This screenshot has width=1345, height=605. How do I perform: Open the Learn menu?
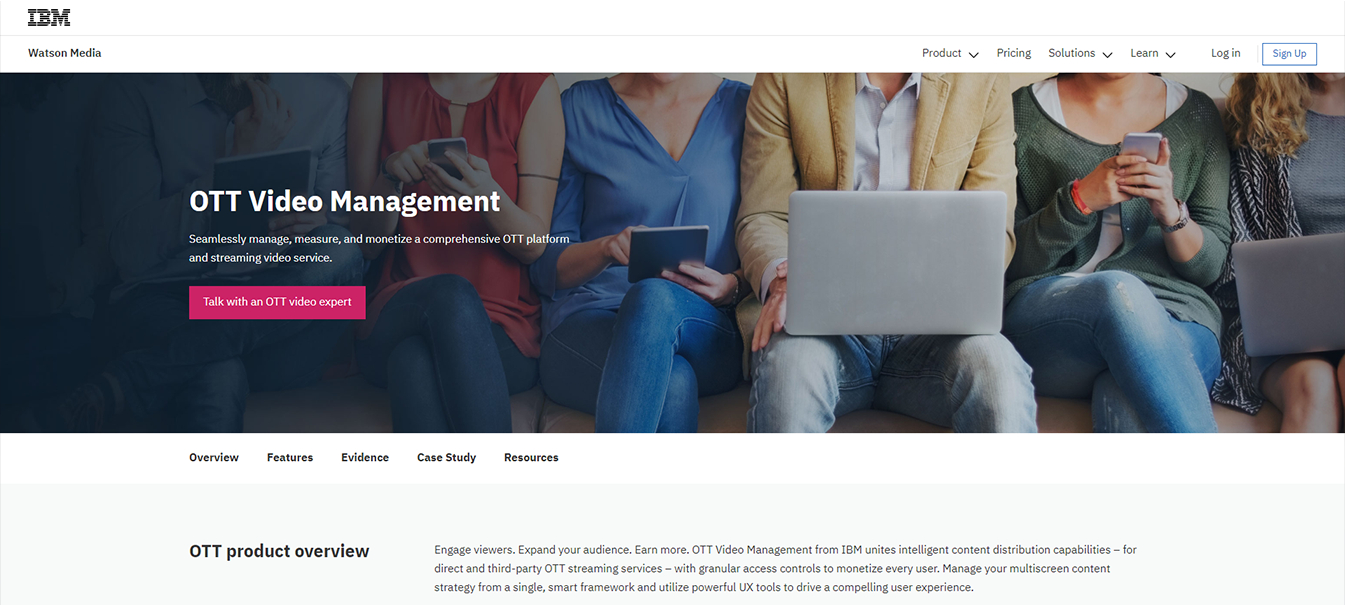click(1144, 53)
